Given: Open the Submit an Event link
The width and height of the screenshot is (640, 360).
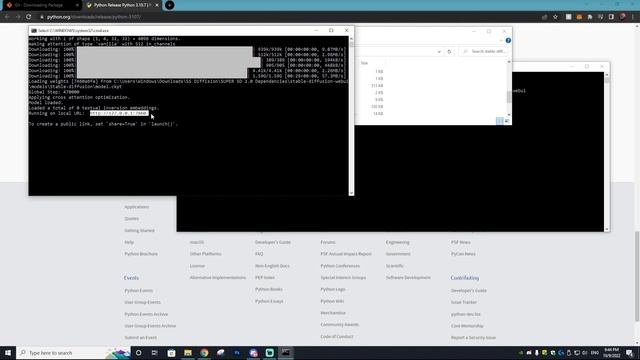Looking at the screenshot, I should pyautogui.click(x=140, y=338).
